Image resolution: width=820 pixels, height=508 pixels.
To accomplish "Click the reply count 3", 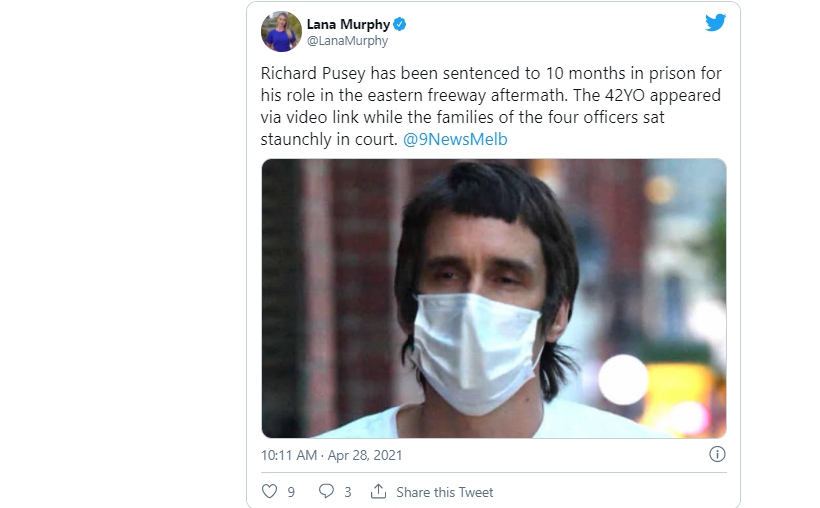I will 348,492.
